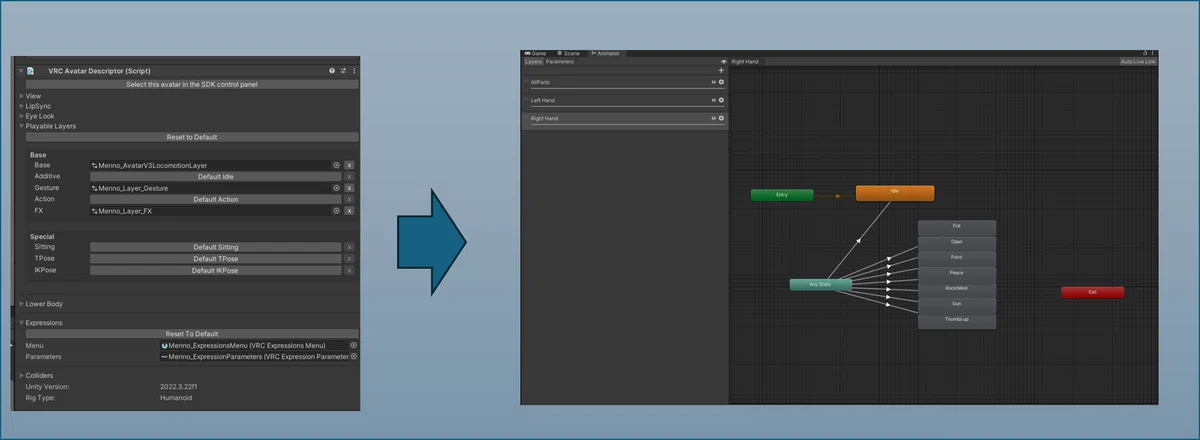Click the Default Idle button

215,176
